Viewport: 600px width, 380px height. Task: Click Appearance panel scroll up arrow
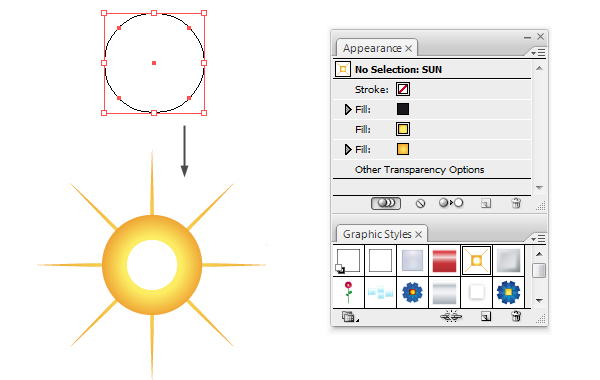539,68
